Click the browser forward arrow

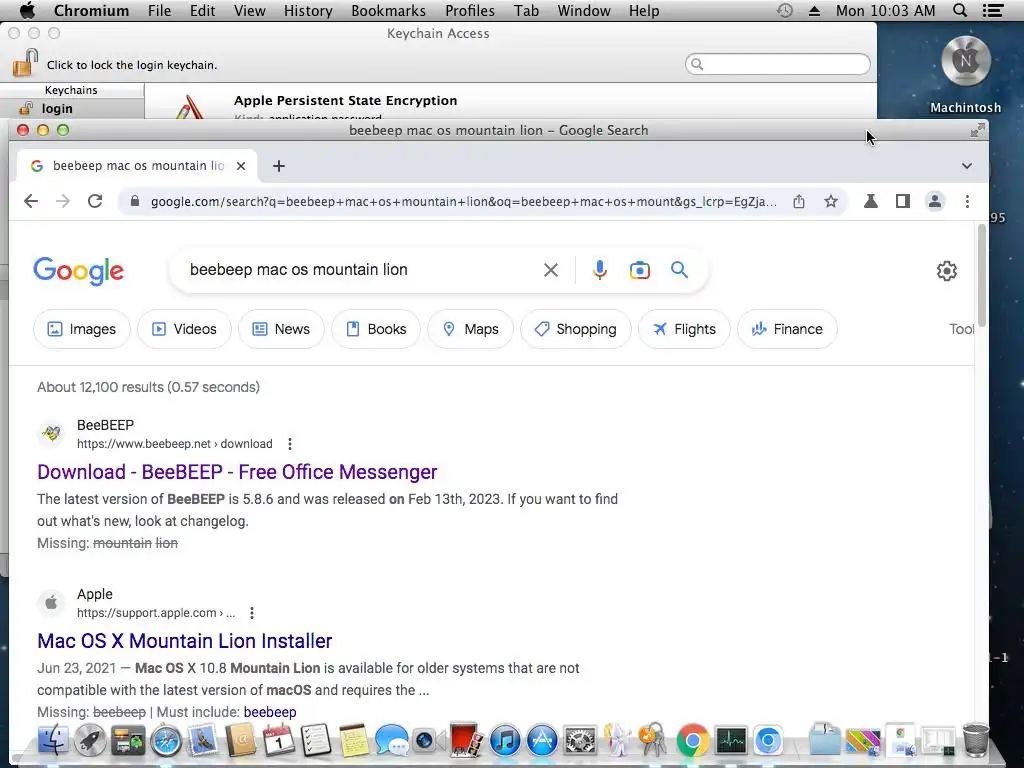click(x=63, y=201)
